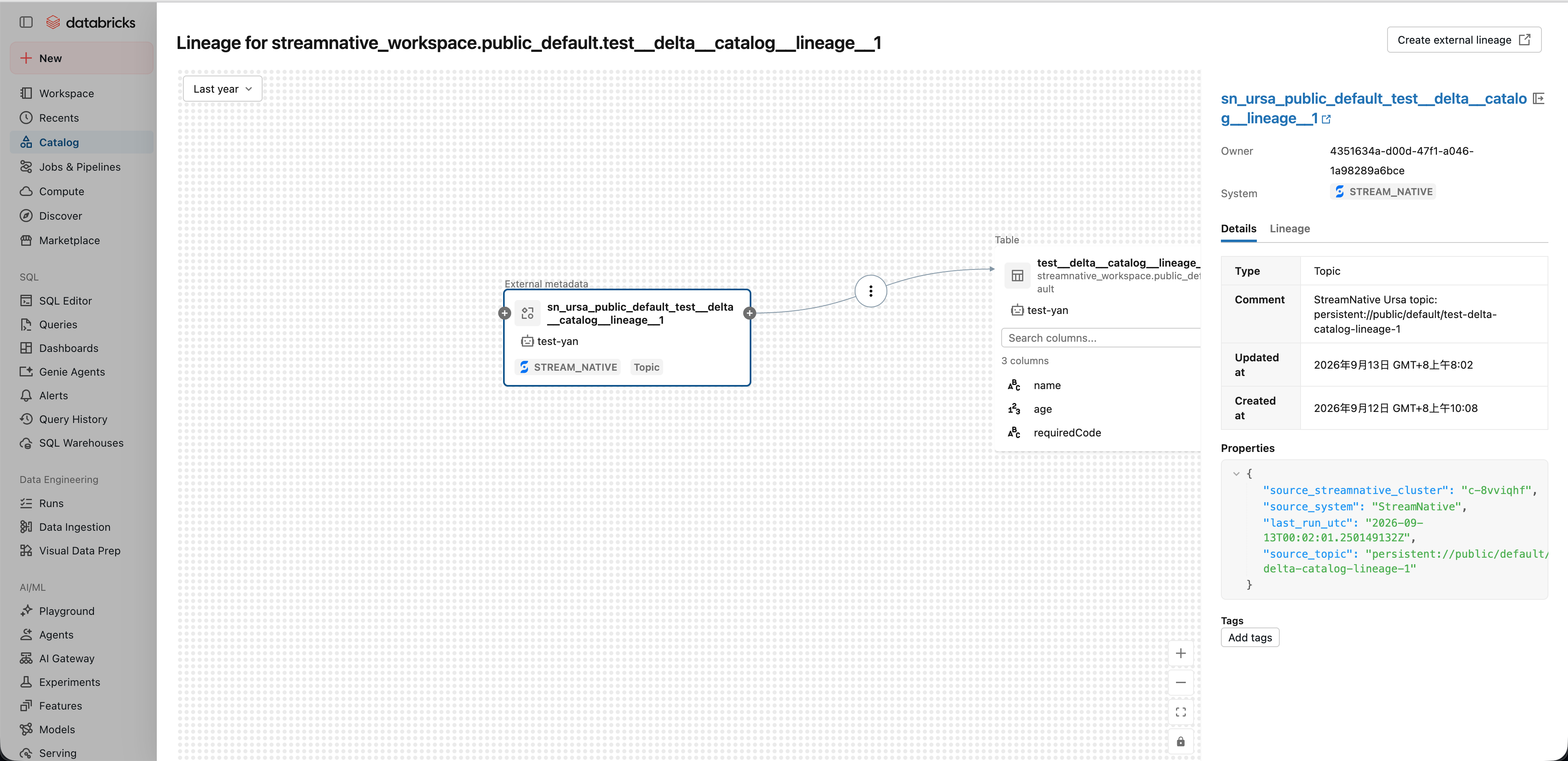This screenshot has width=1568, height=761.
Task: Click the fit view icon
Action: click(1180, 712)
